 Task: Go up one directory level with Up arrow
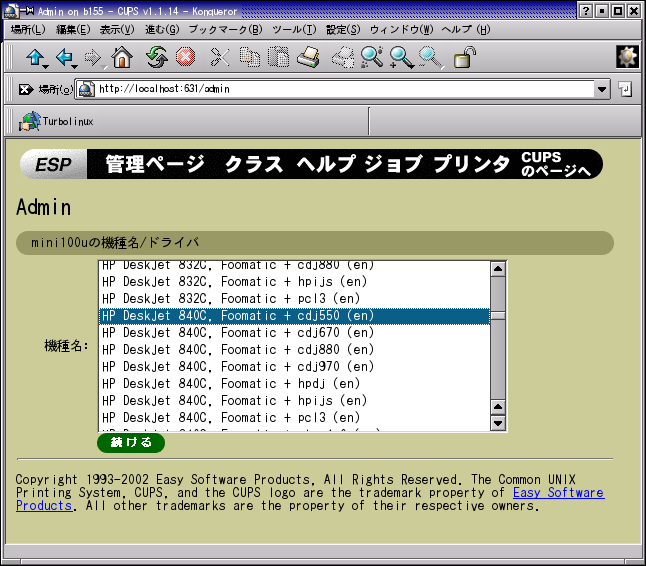(35, 57)
